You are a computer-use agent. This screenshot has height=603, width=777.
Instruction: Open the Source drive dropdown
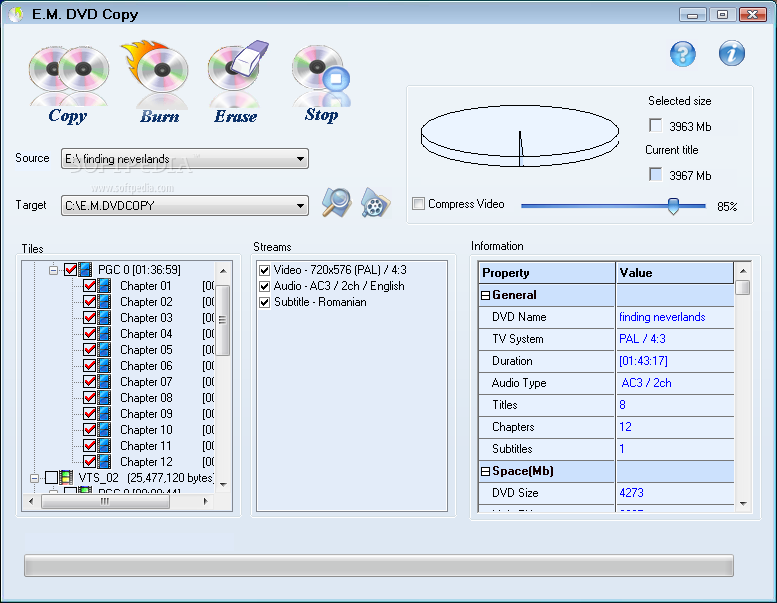300,159
